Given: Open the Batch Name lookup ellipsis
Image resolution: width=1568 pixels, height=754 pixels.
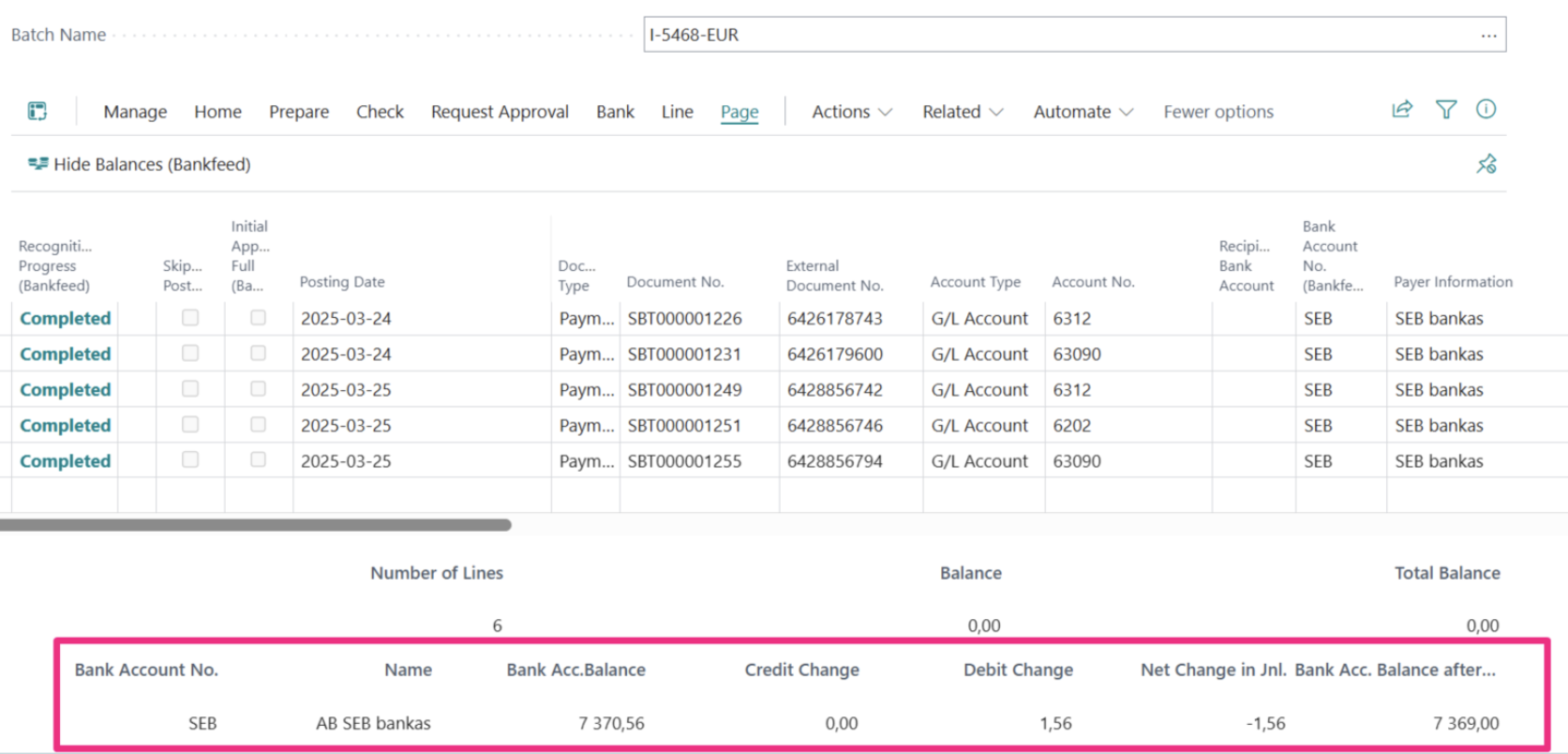Looking at the screenshot, I should coord(1489,35).
